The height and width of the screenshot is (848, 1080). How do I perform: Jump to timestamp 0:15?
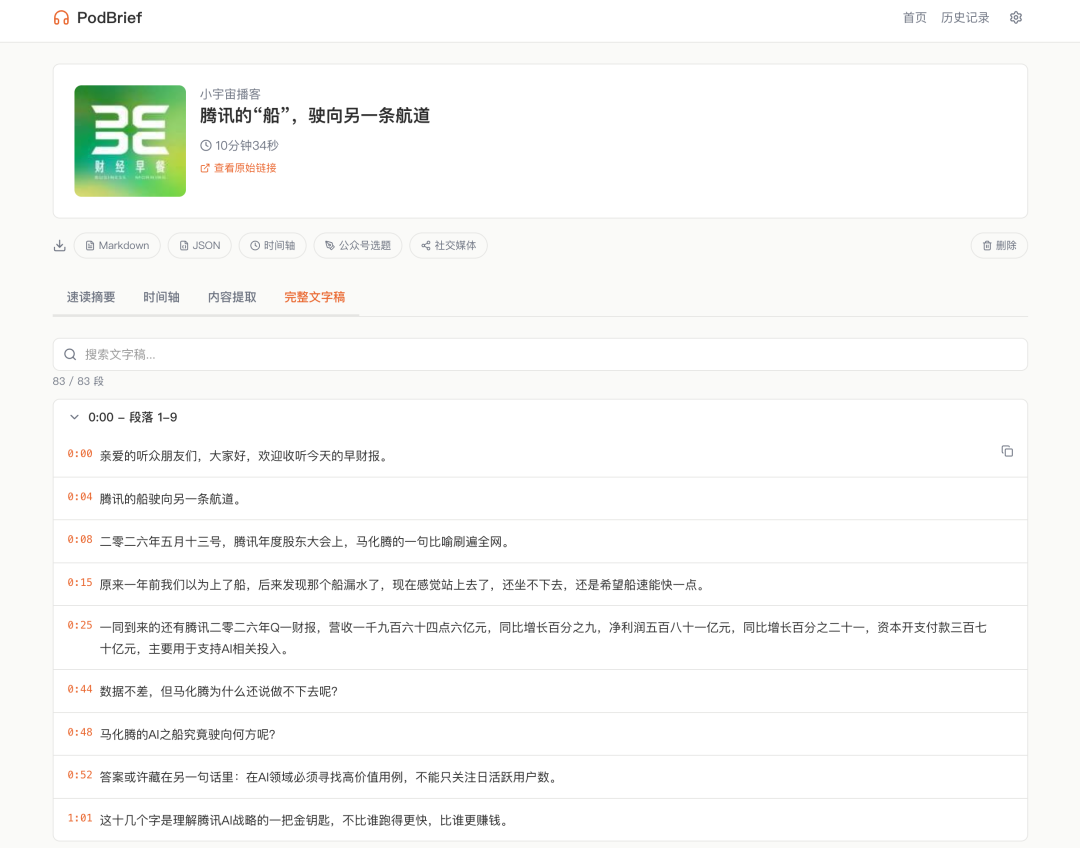click(x=80, y=583)
